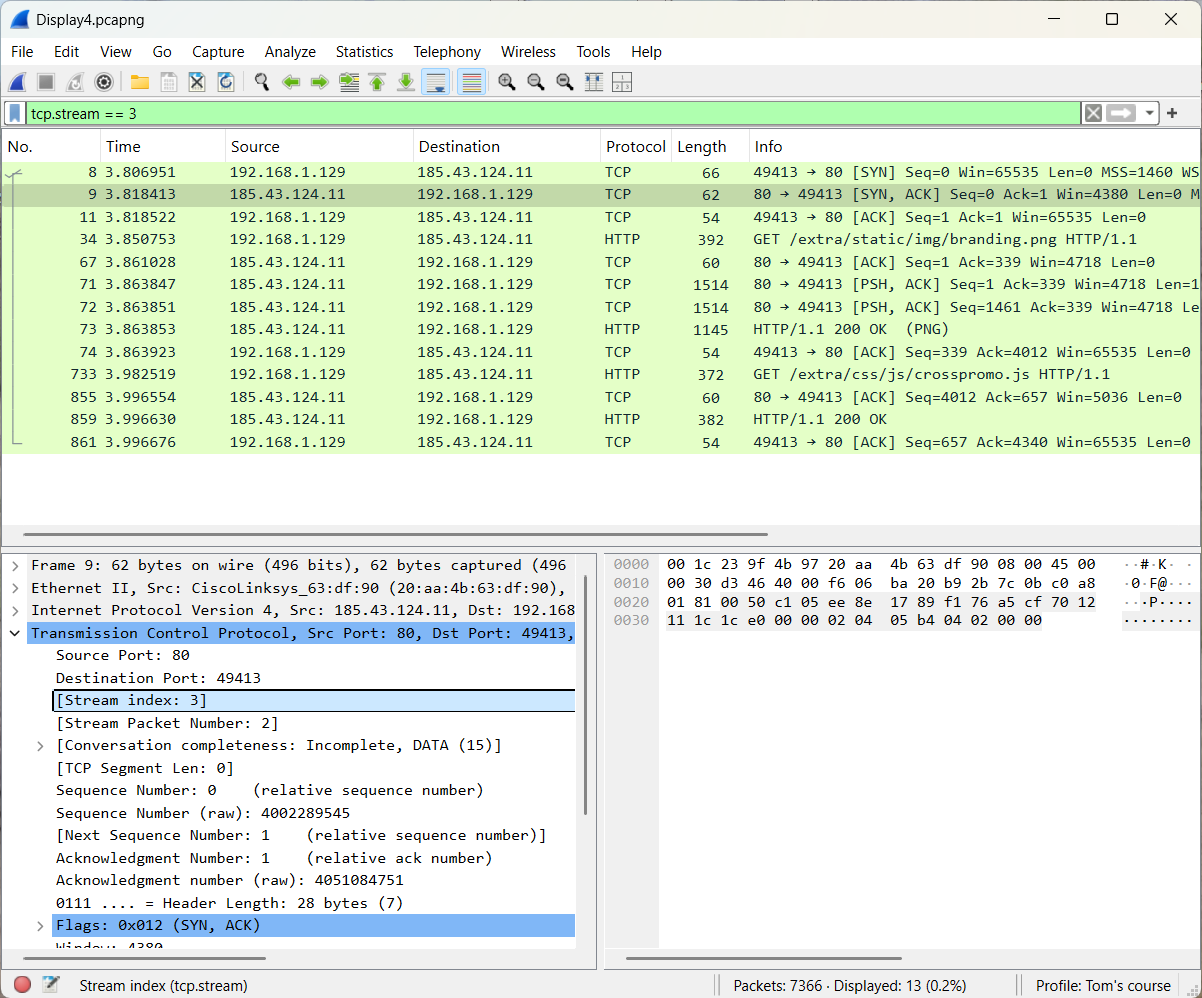Open the Wireless menu
This screenshot has width=1202, height=998.
(528, 52)
